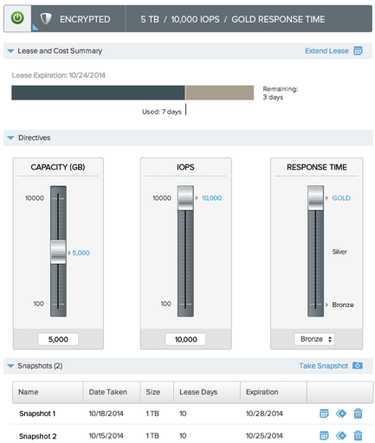Click the Remaining: 3 days label
The width and height of the screenshot is (375, 443).
click(x=280, y=93)
